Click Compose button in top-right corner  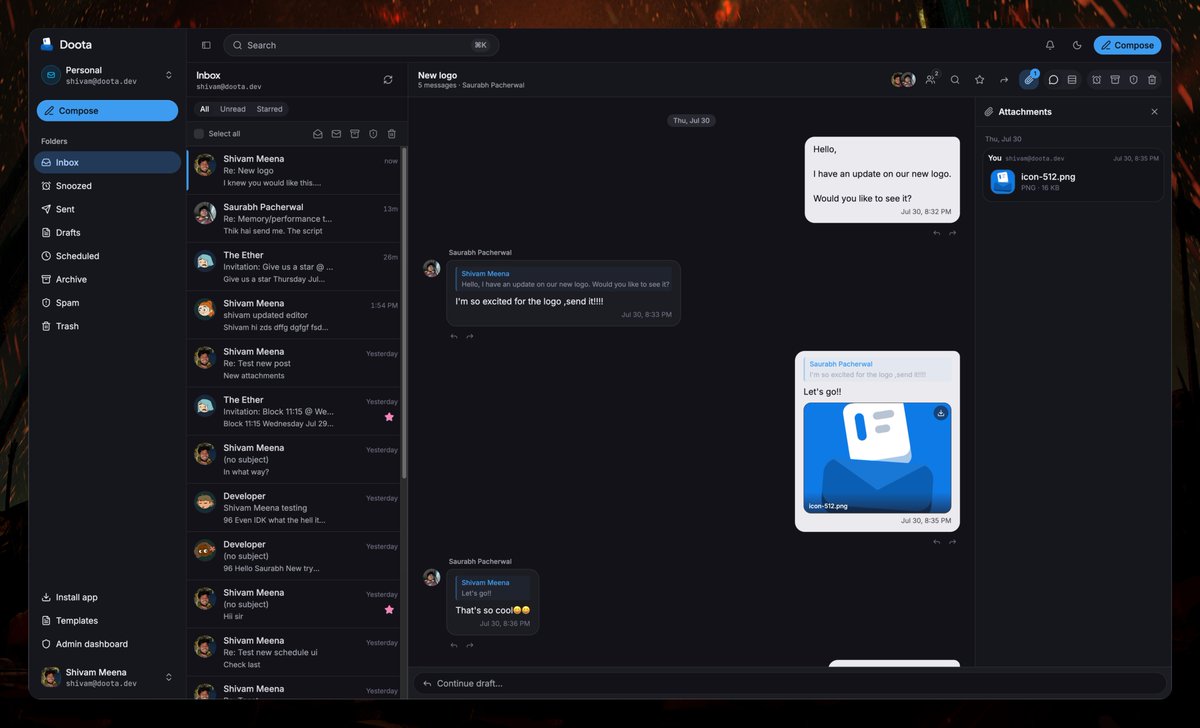[x=1127, y=45]
